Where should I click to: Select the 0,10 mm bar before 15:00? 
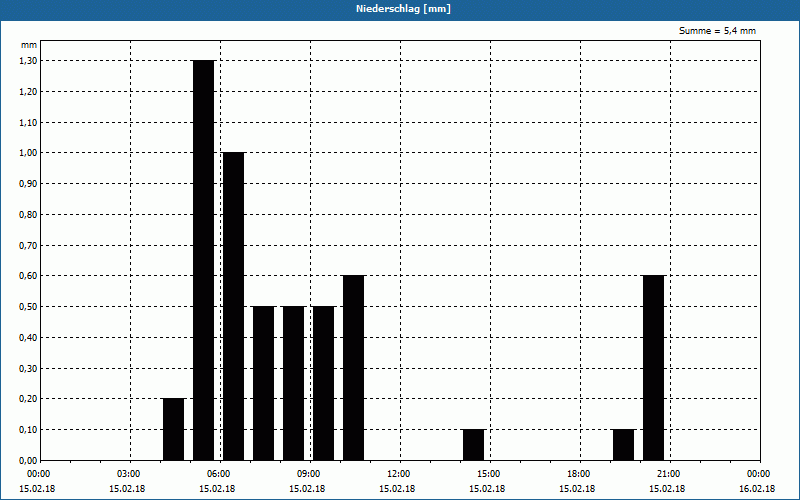pos(473,445)
